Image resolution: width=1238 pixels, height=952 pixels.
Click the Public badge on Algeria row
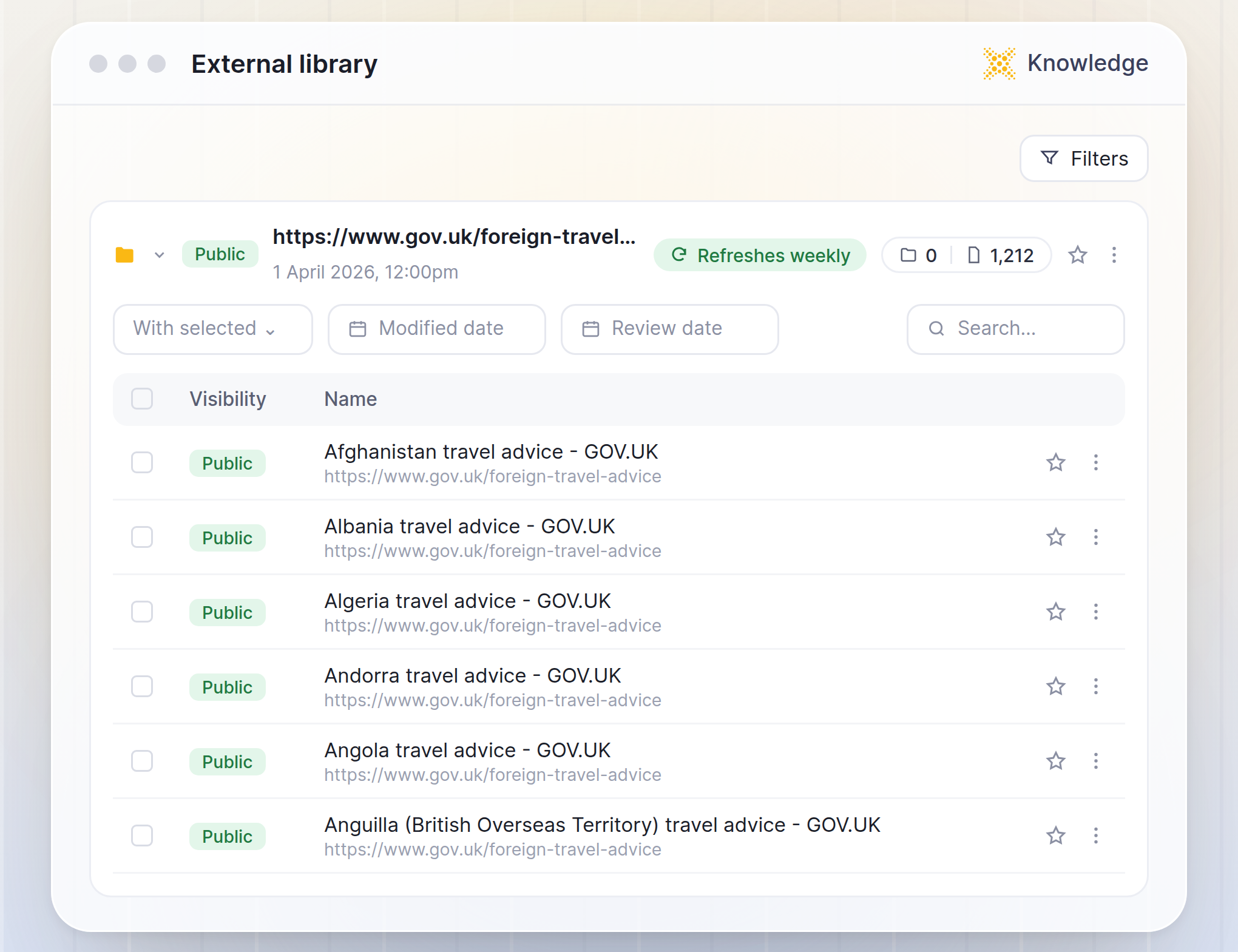[227, 612]
